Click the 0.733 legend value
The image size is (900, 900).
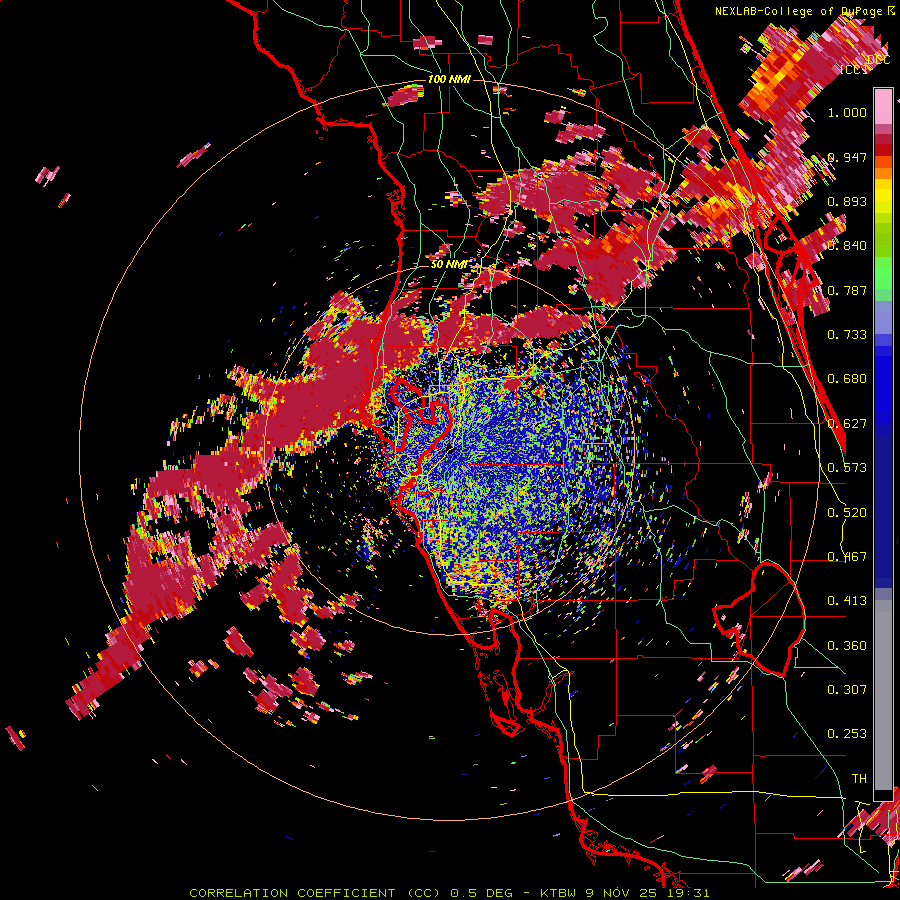(847, 335)
